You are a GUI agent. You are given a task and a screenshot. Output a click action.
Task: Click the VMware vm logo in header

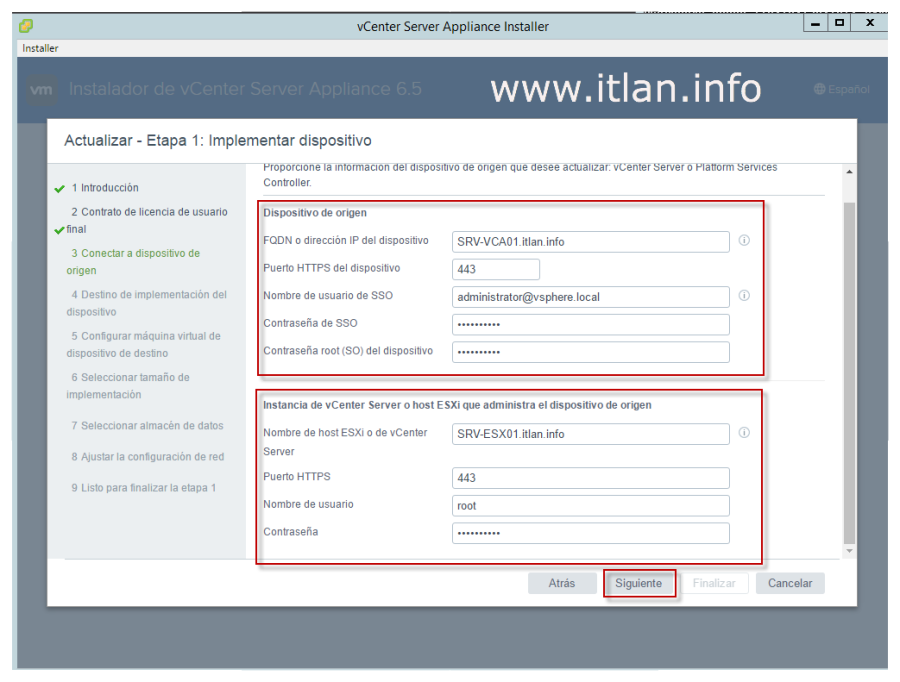[x=42, y=89]
